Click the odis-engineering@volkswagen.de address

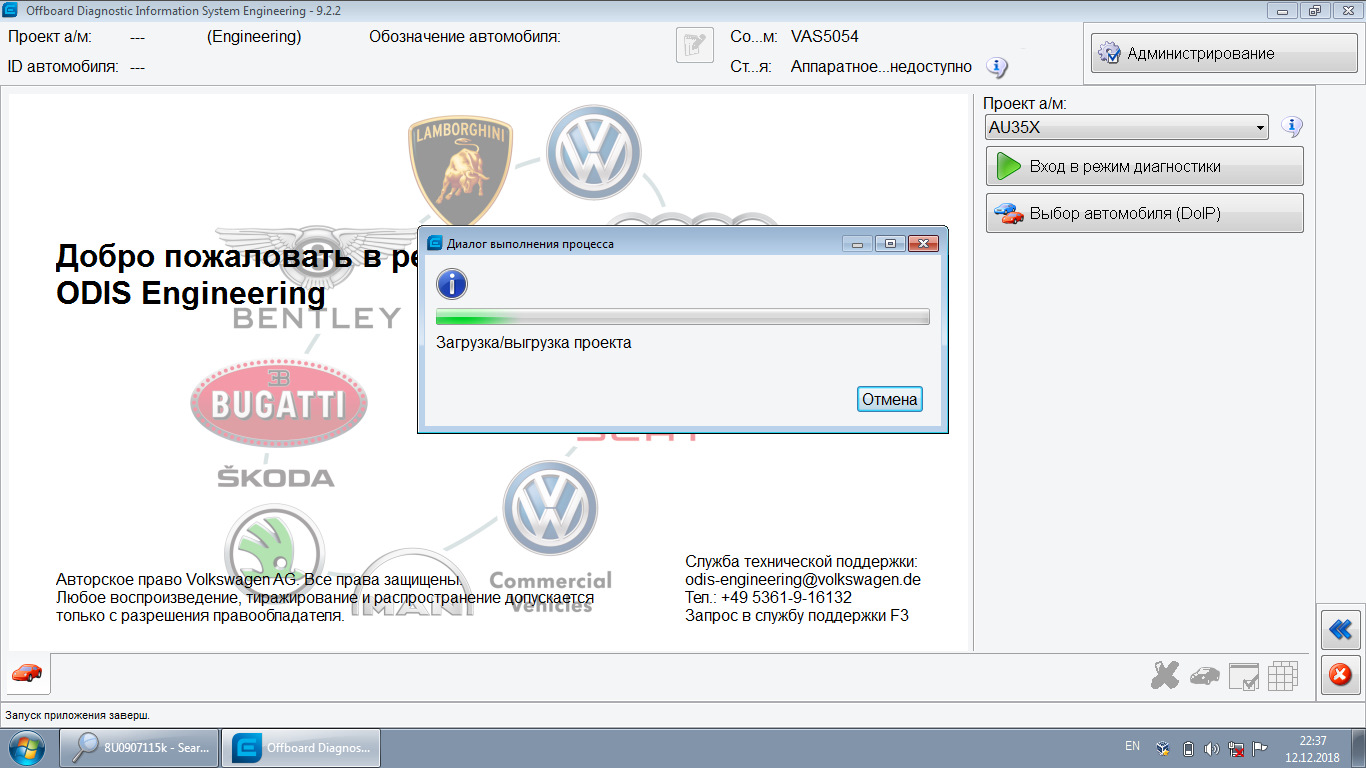(x=803, y=579)
